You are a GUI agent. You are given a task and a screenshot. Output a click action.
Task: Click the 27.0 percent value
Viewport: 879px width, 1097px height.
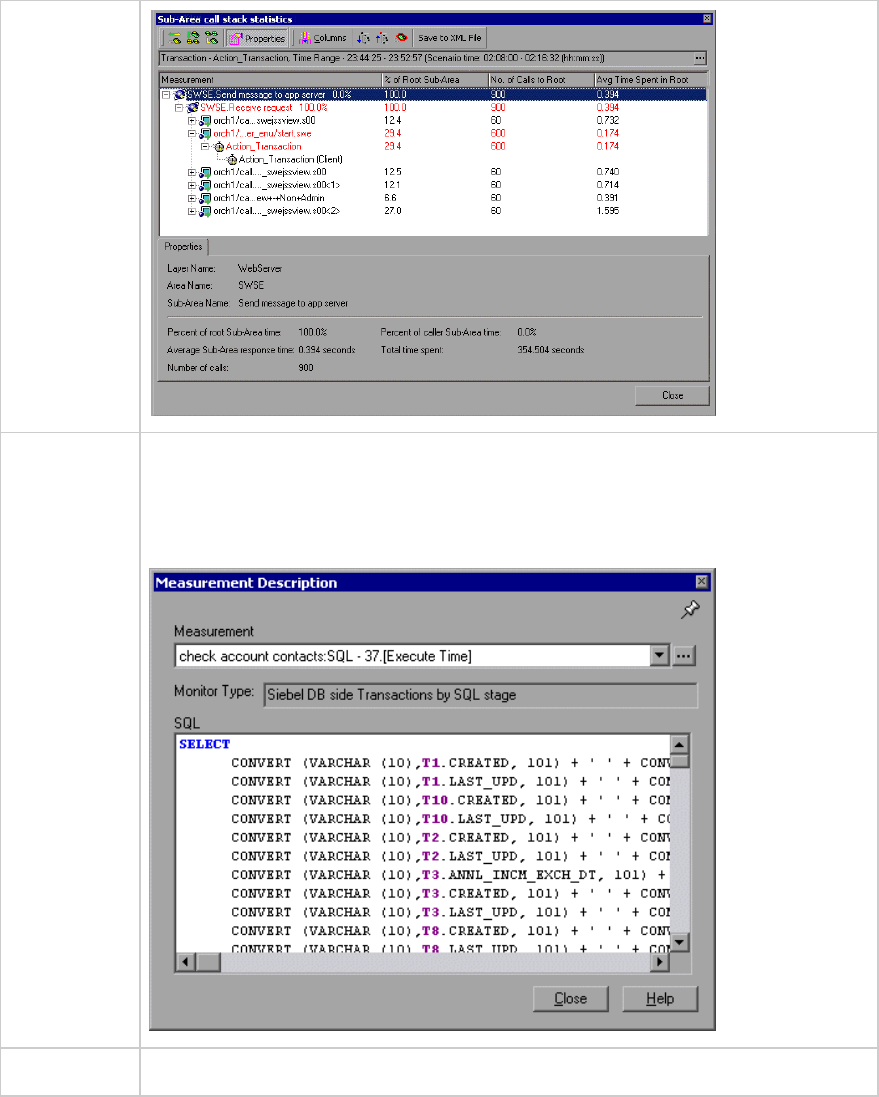[x=393, y=211]
